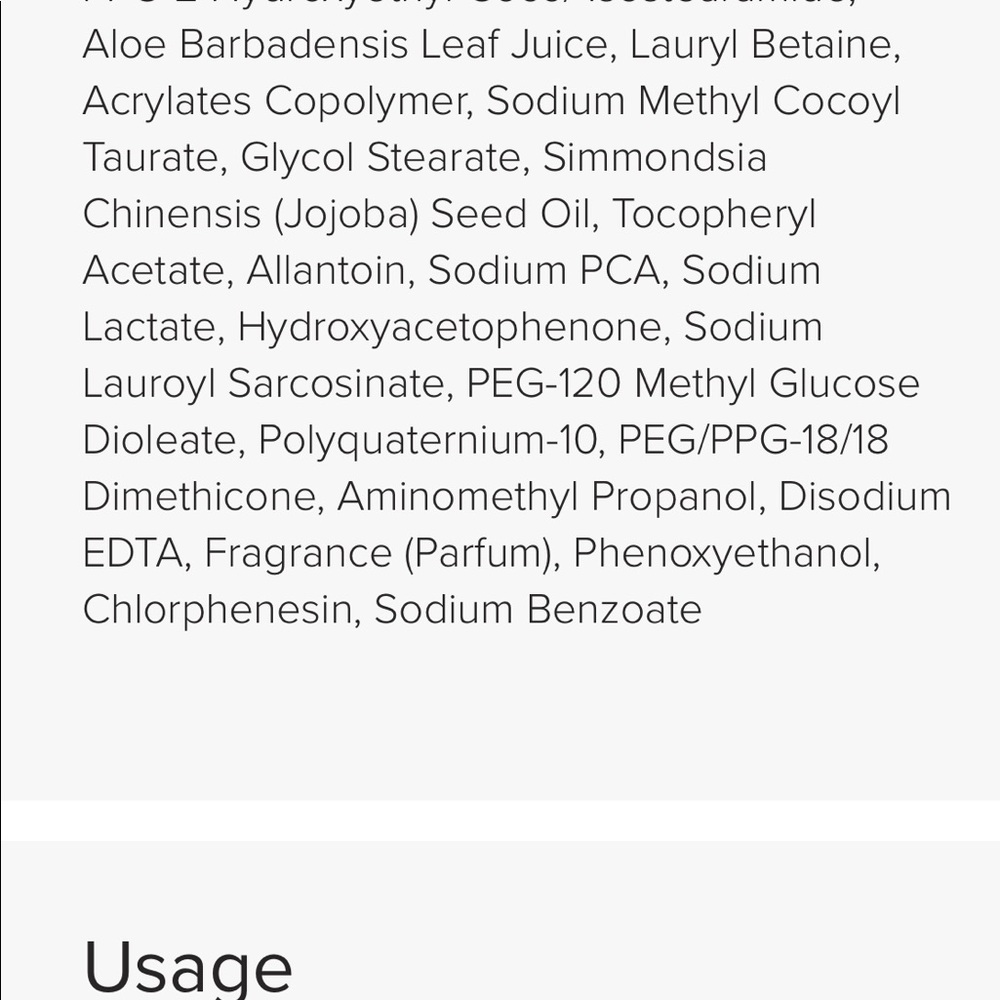Click the Allantoin ingredient
The height and width of the screenshot is (1000, 1000).
click(325, 270)
